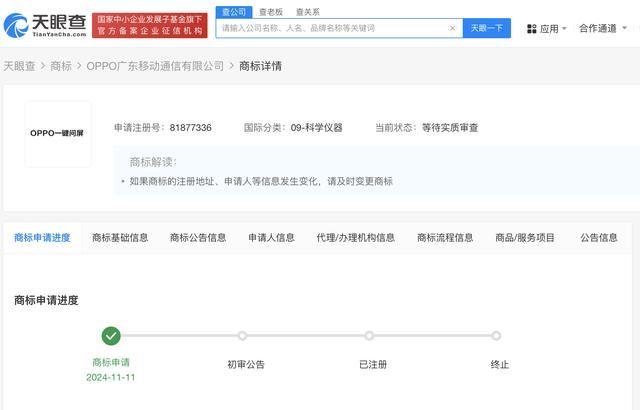The image size is (640, 410).
Task: Select the 商标解读 heading
Action: tap(153, 162)
